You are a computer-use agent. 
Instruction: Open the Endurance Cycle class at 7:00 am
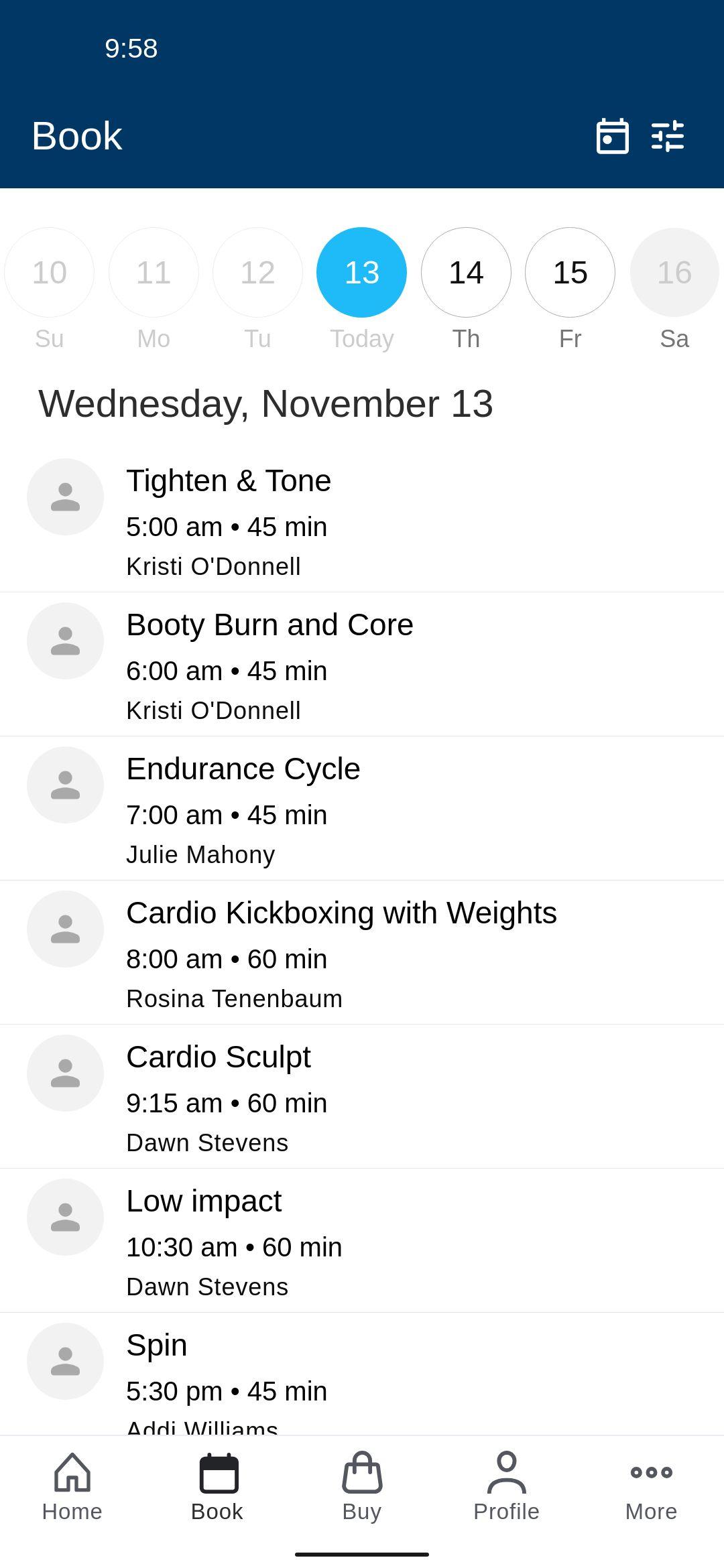point(362,809)
